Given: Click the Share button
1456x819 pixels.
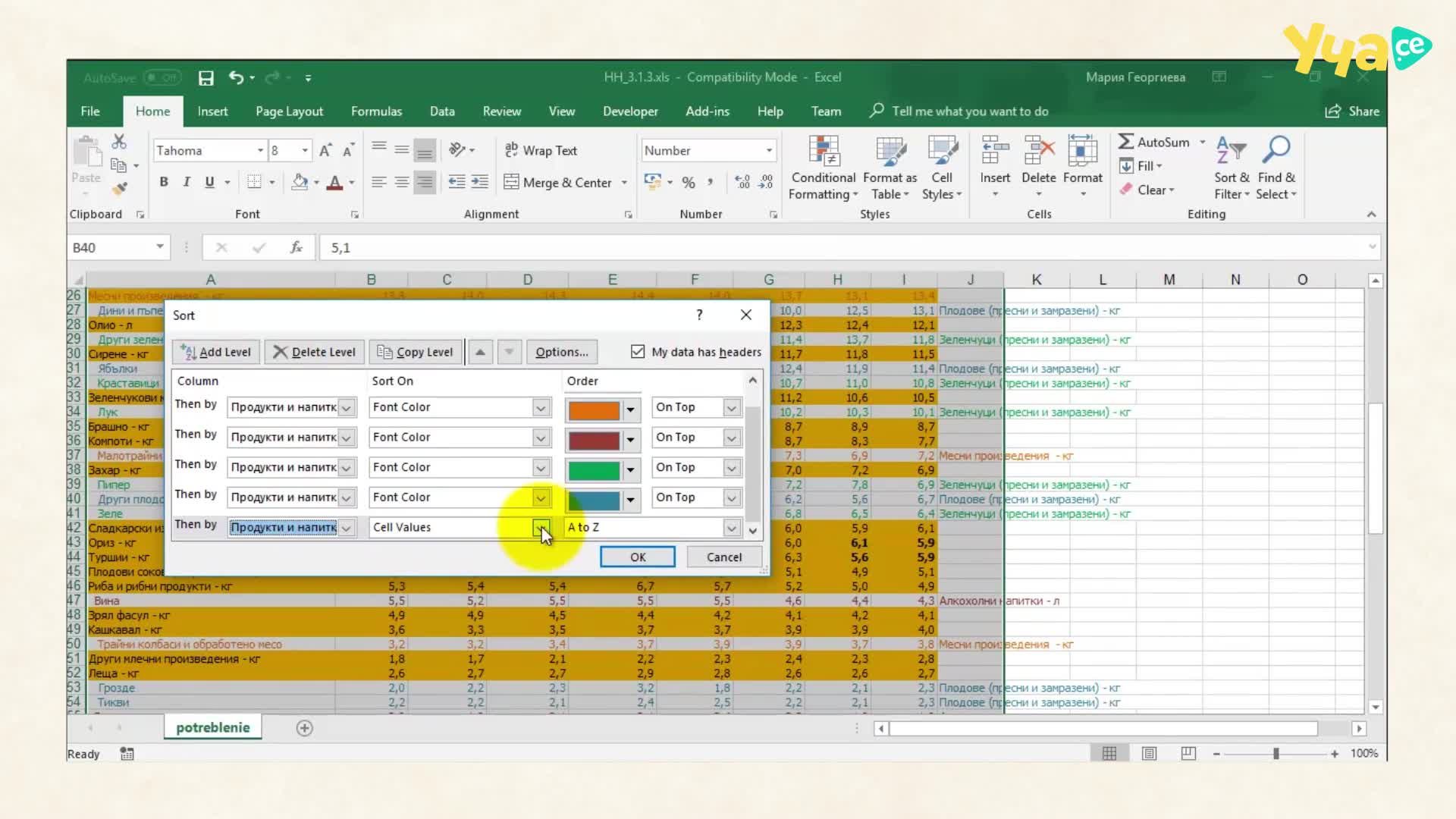Looking at the screenshot, I should click(x=1352, y=111).
